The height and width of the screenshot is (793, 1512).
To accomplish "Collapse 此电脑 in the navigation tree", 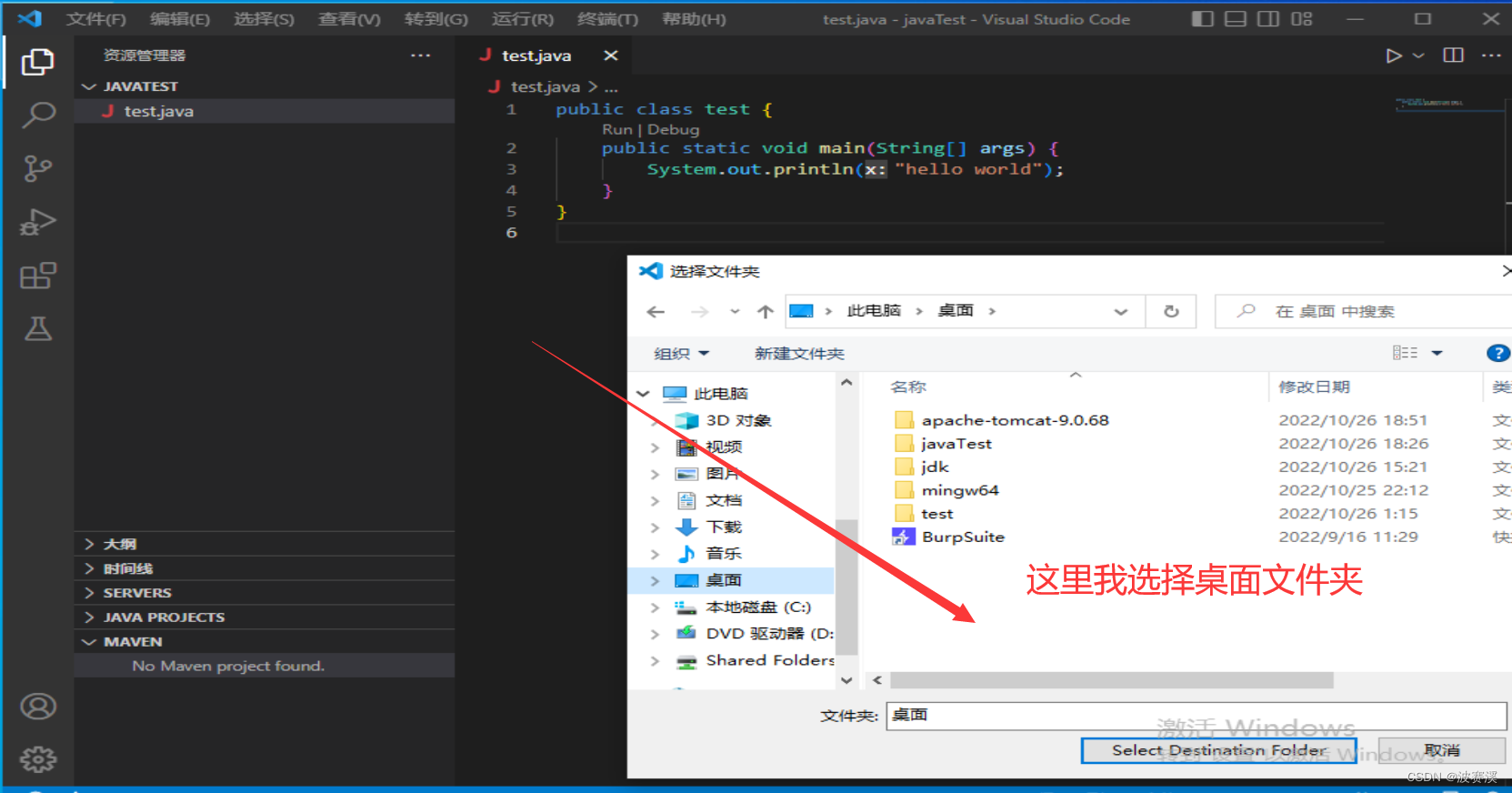I will tap(644, 395).
